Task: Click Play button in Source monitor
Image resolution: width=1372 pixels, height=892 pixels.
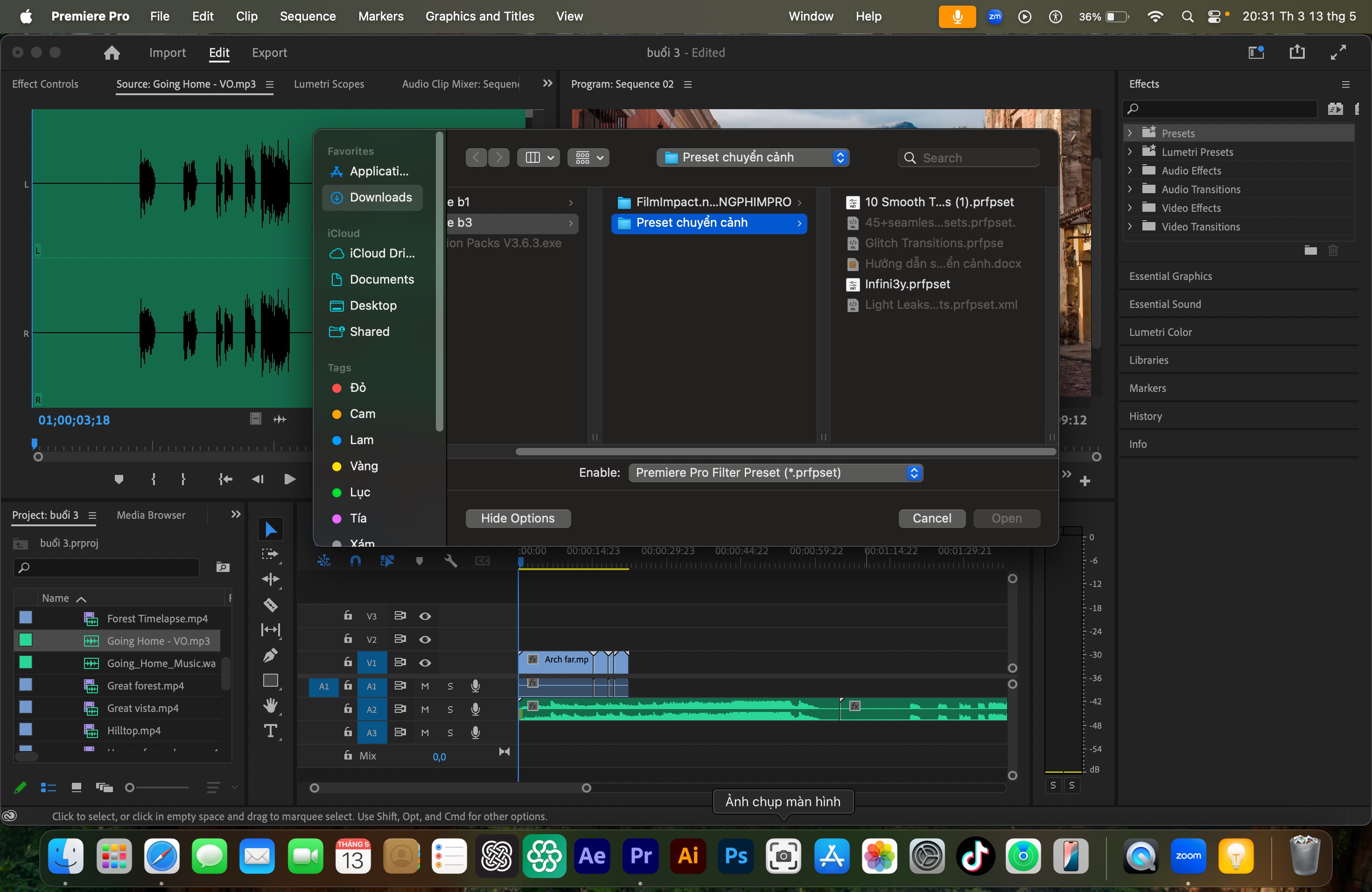Action: coord(290,480)
